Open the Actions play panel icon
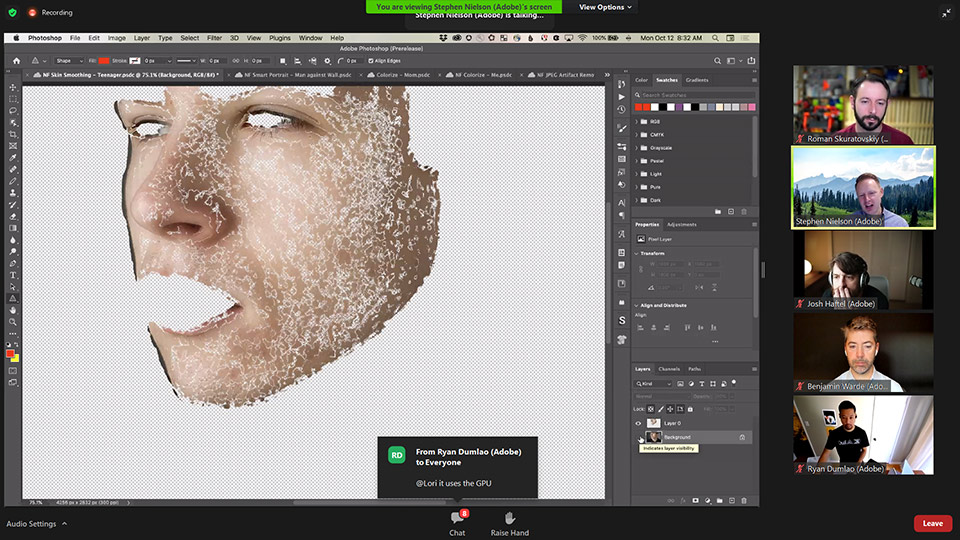Viewport: 960px width, 540px height. tap(621, 97)
